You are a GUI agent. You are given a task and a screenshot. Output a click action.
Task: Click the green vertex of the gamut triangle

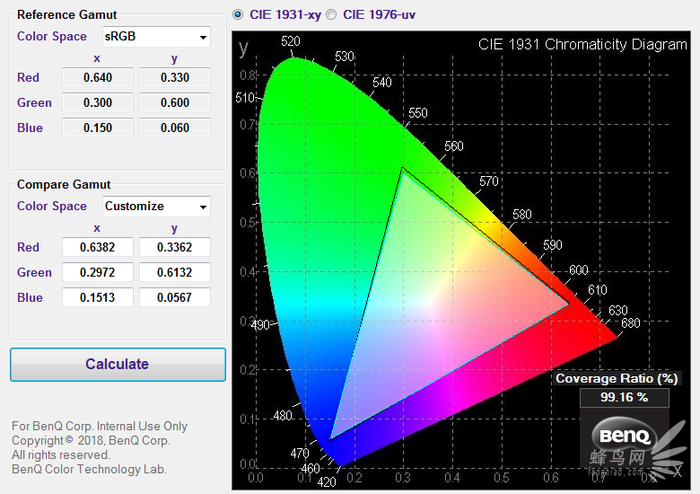tap(402, 168)
